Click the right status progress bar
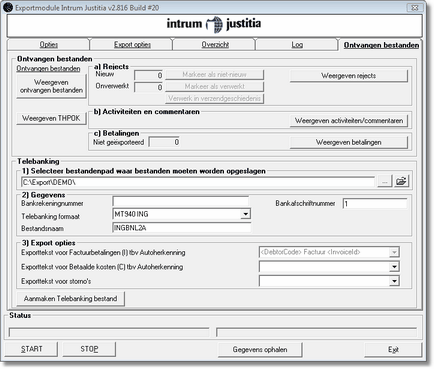 tap(316, 332)
